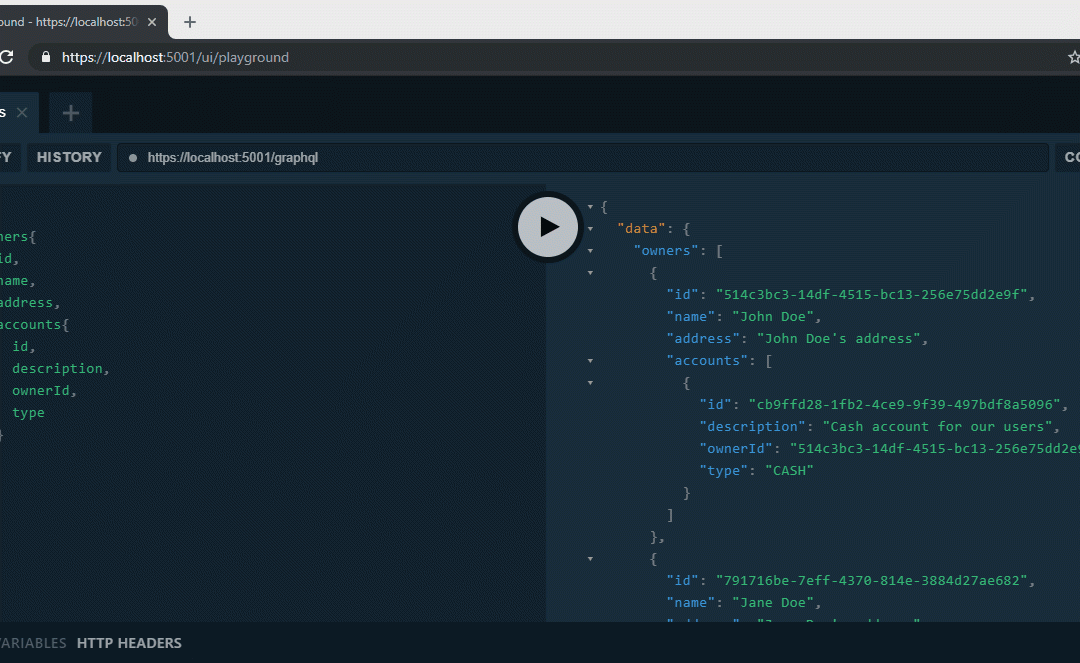Close the playground query tab

(x=22, y=112)
